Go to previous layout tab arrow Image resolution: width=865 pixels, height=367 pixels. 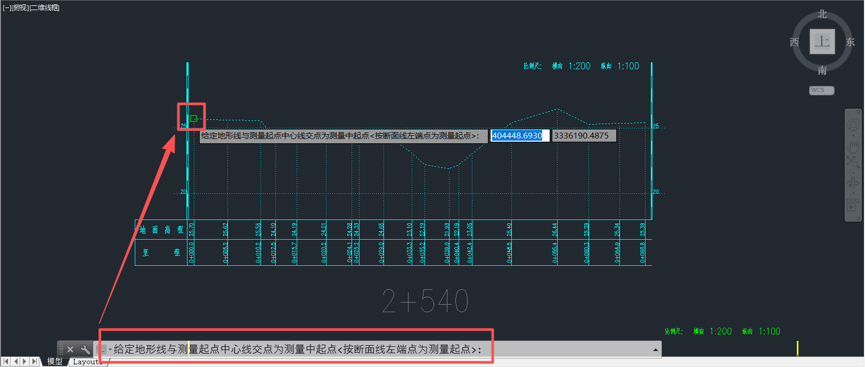point(15,361)
